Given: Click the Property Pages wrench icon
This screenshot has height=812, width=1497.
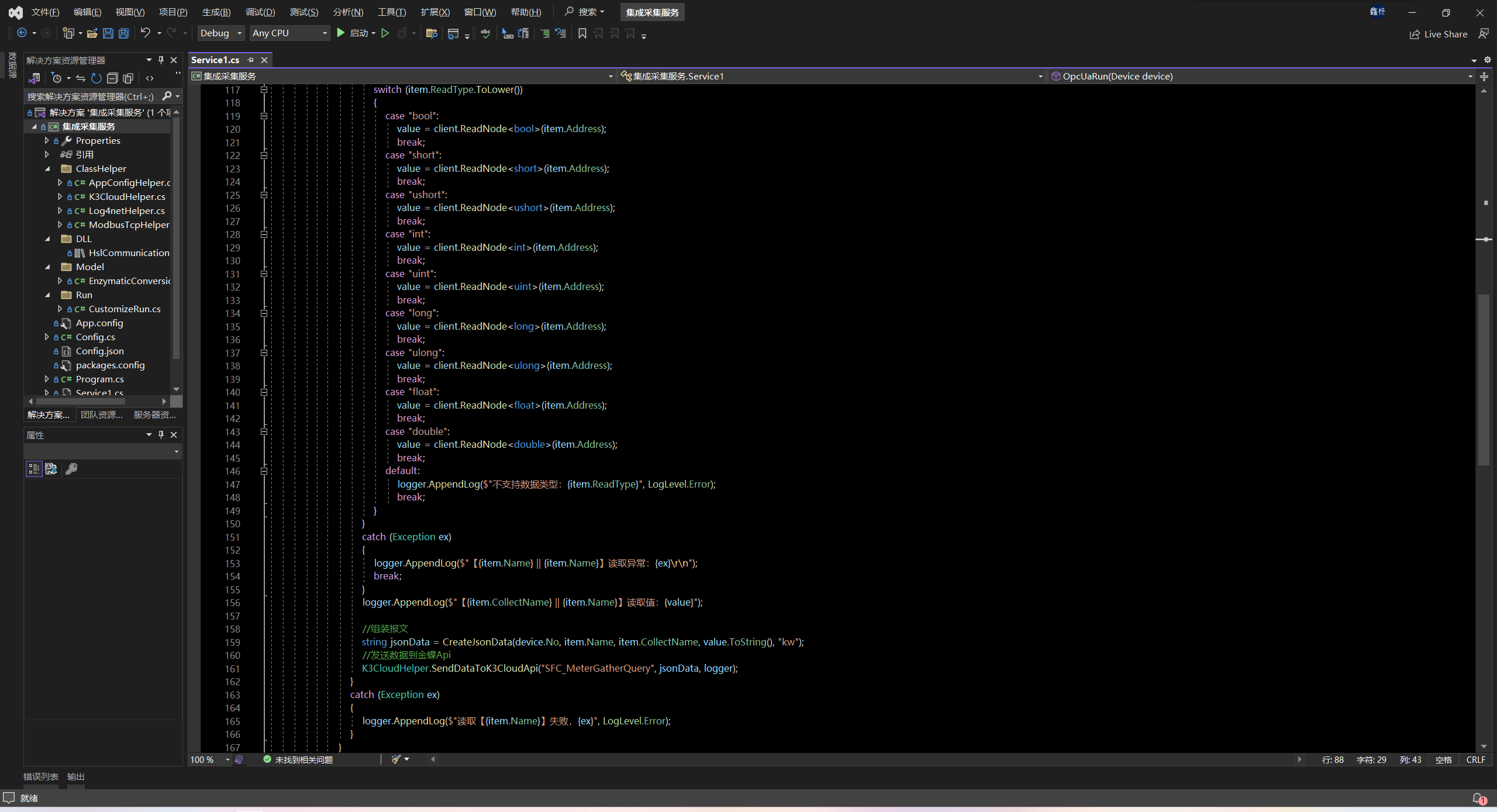Looking at the screenshot, I should click(x=71, y=468).
